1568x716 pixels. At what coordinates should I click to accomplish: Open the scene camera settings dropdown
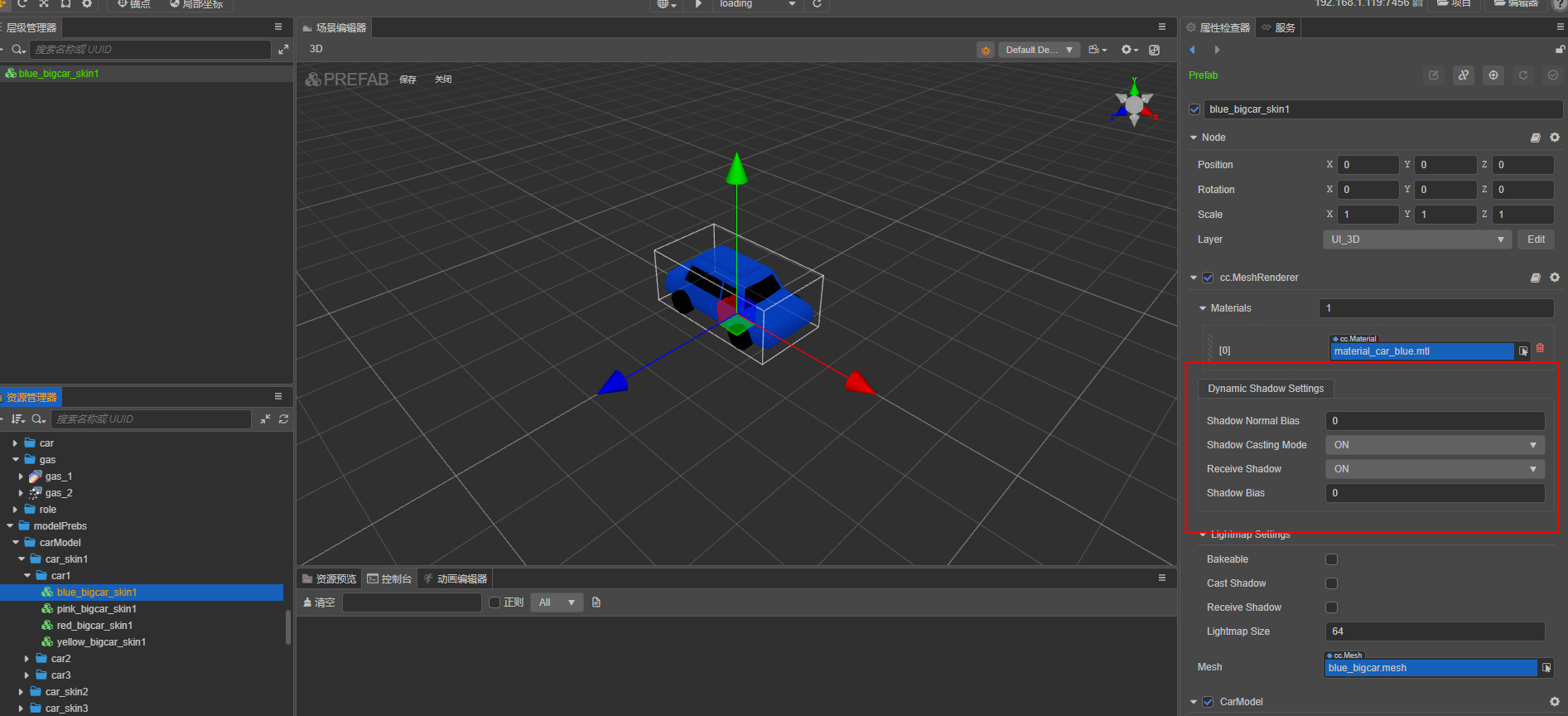pyautogui.click(x=1098, y=51)
